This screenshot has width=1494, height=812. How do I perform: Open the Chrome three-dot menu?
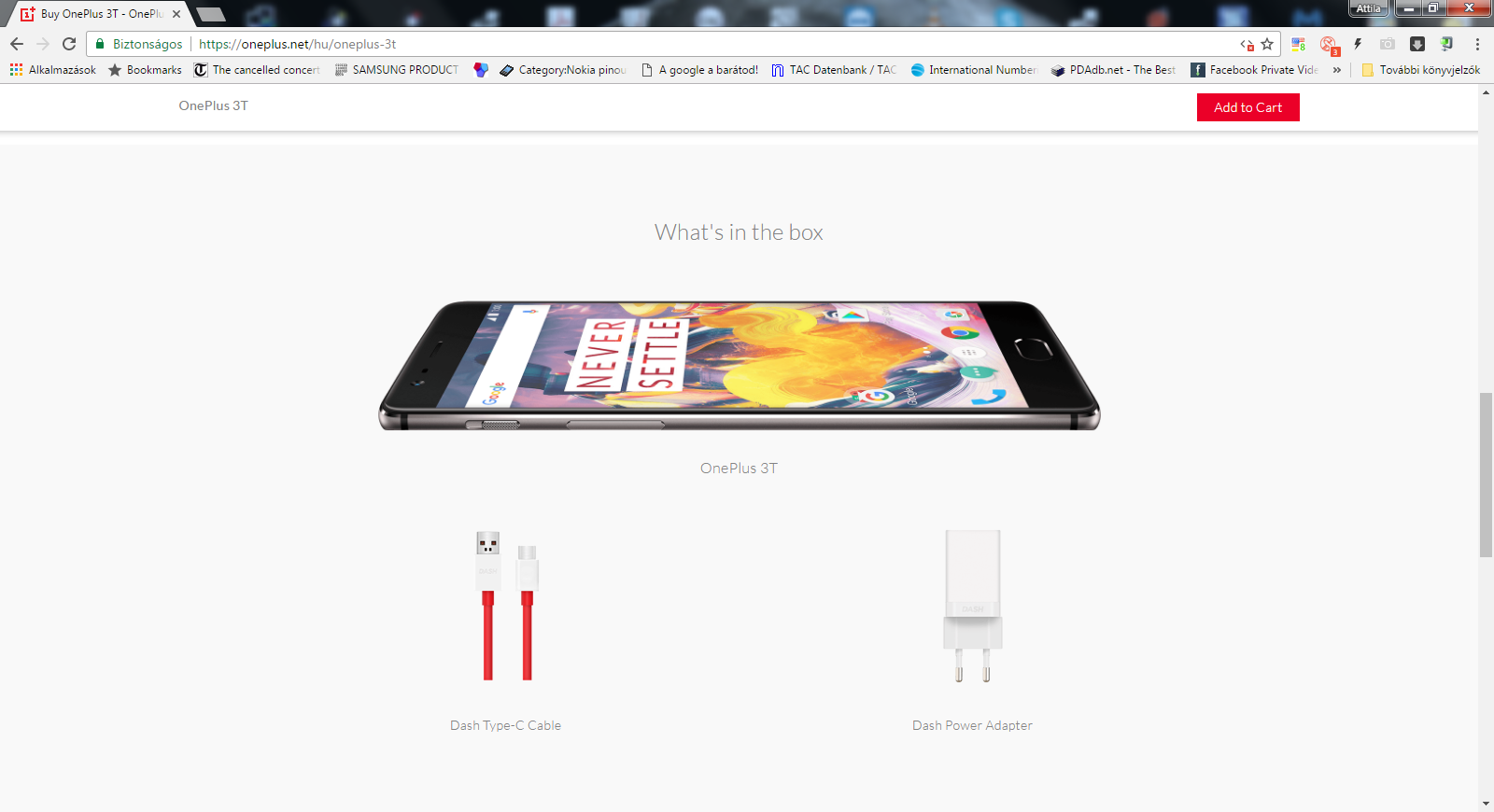coord(1477,44)
